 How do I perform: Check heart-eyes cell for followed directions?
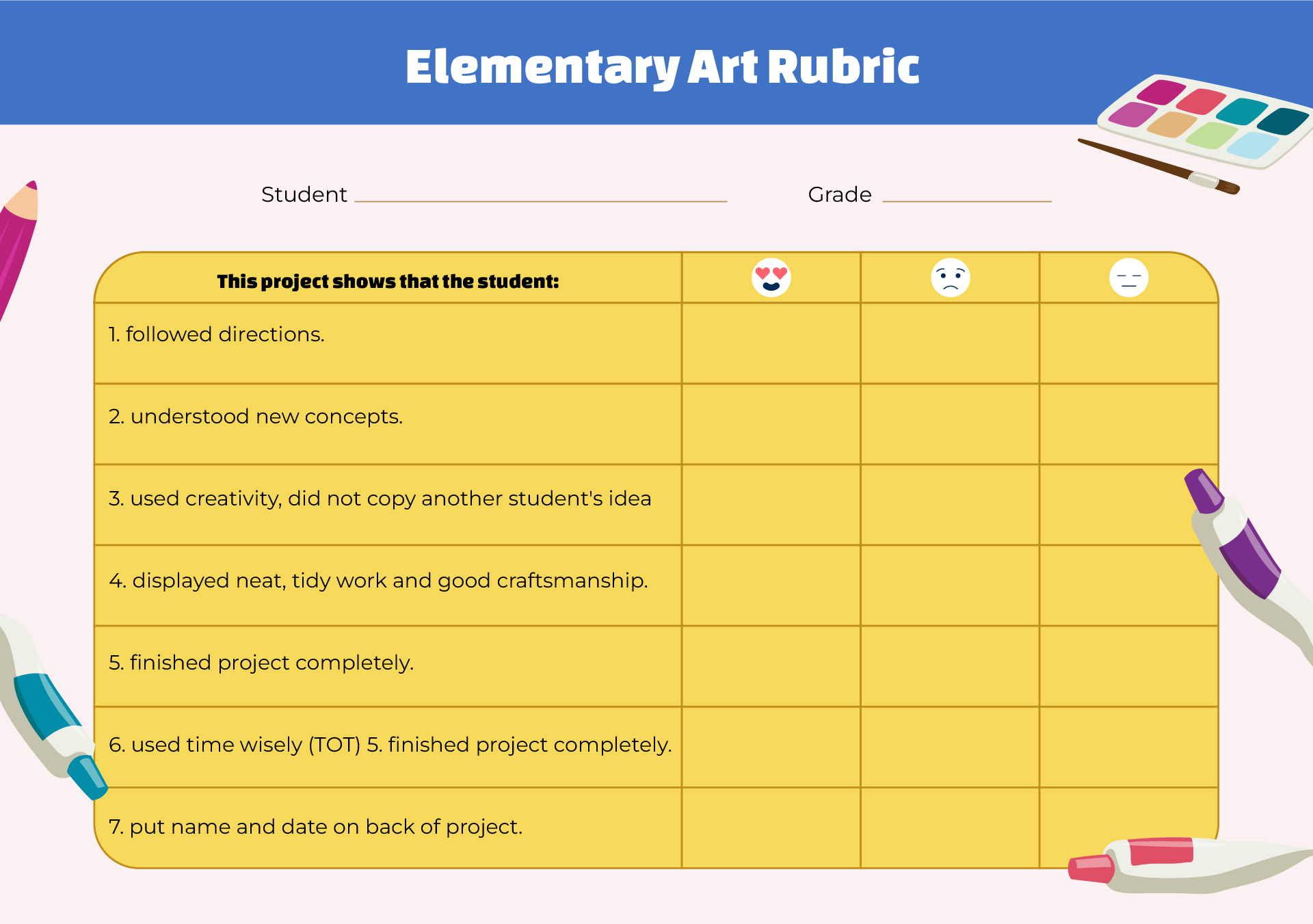point(771,343)
